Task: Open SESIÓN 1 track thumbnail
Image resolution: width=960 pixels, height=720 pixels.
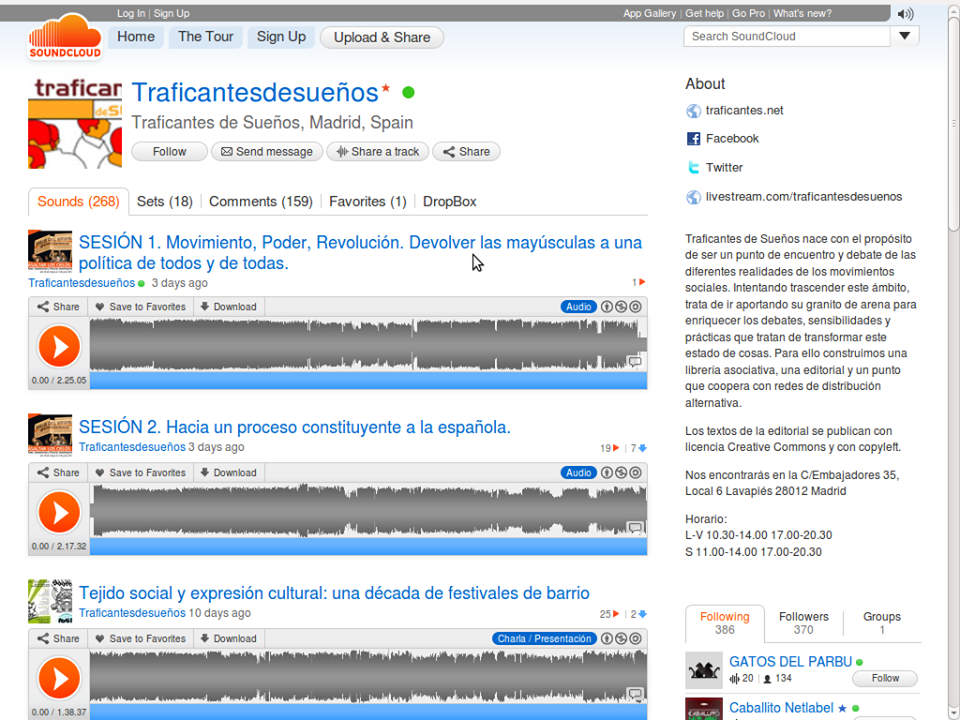Action: point(50,250)
